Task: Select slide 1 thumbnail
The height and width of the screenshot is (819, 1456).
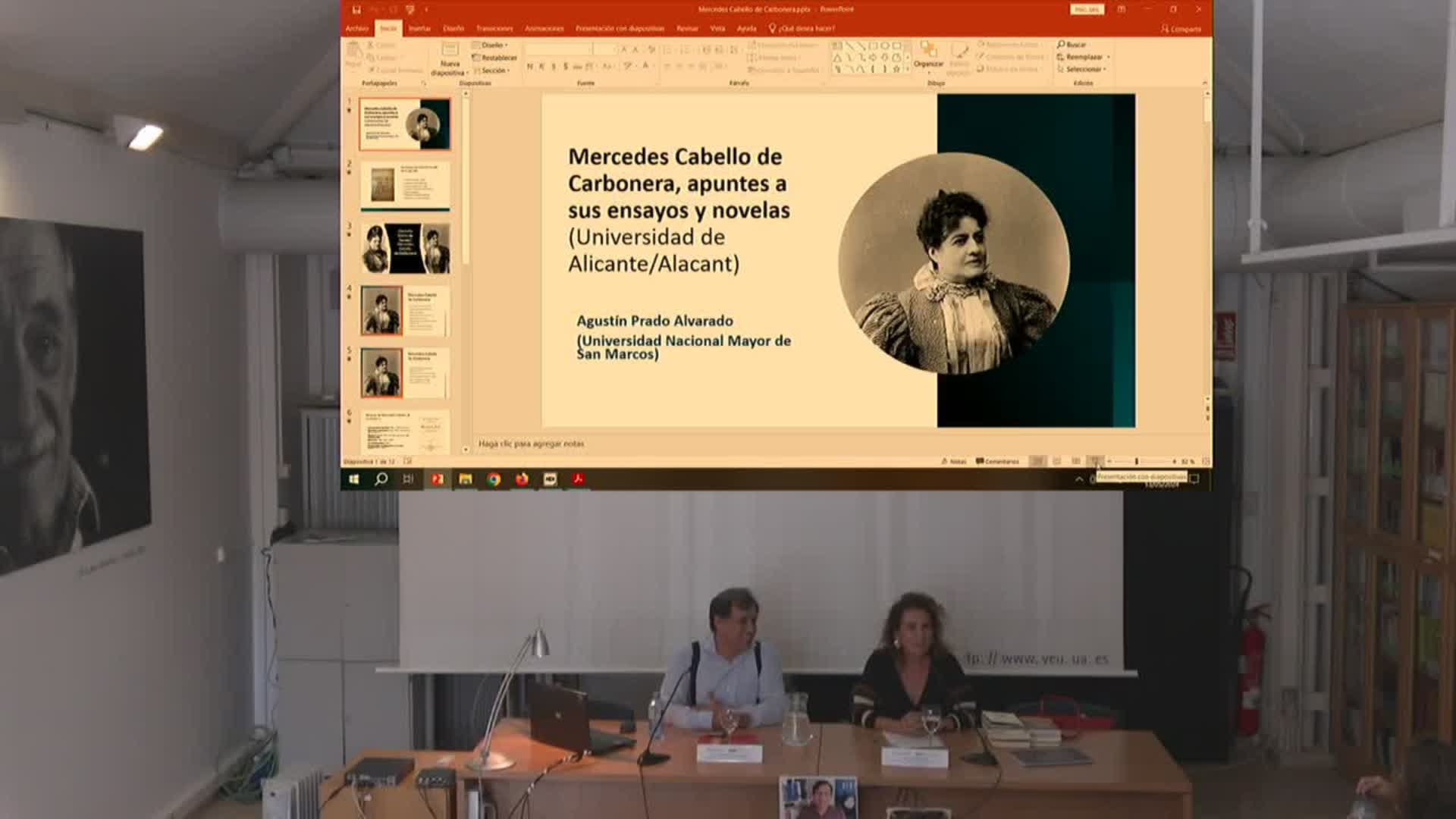Action: (x=405, y=124)
